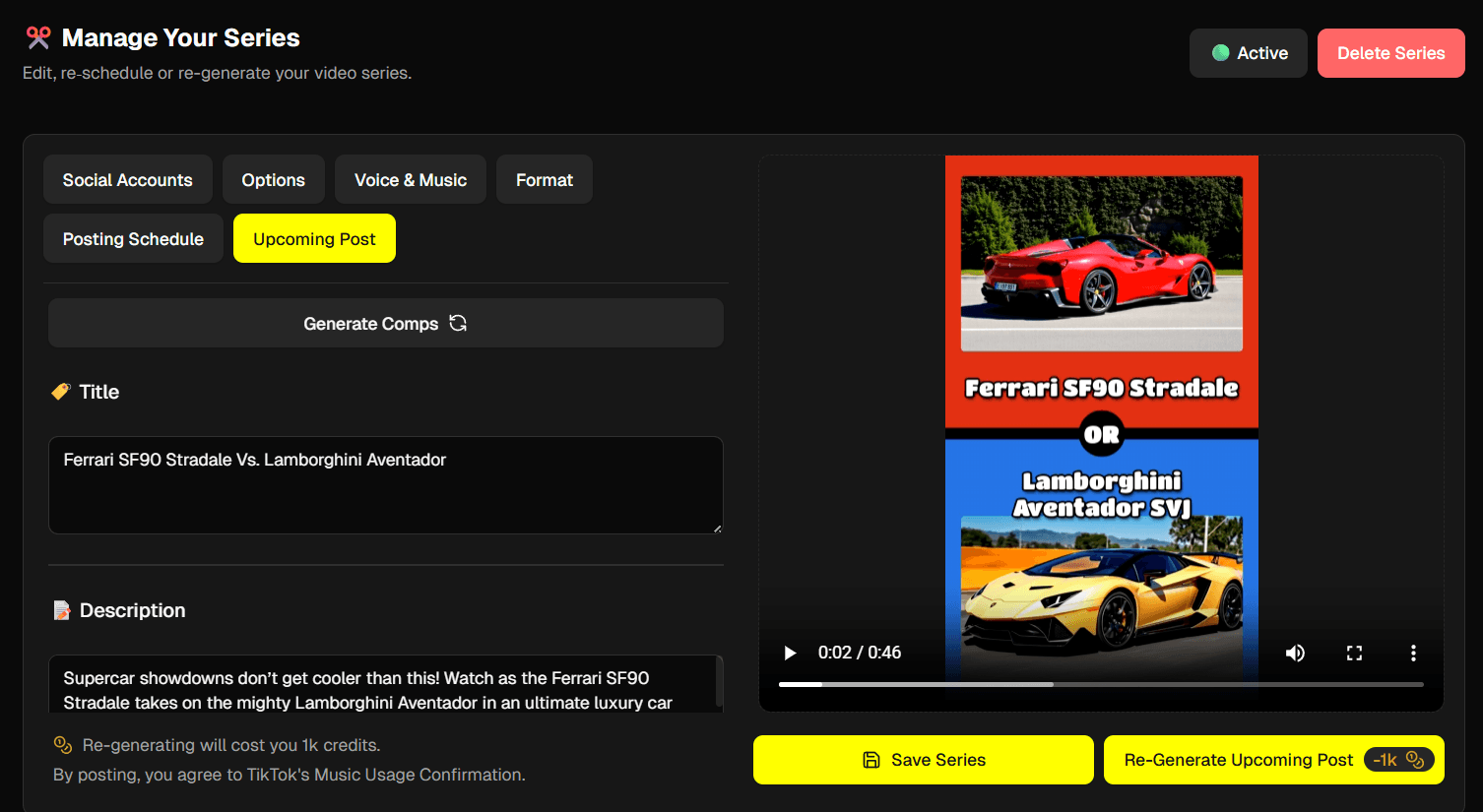Screen dimensions: 1483x812
Task: Select the Format tab
Action: click(545, 179)
